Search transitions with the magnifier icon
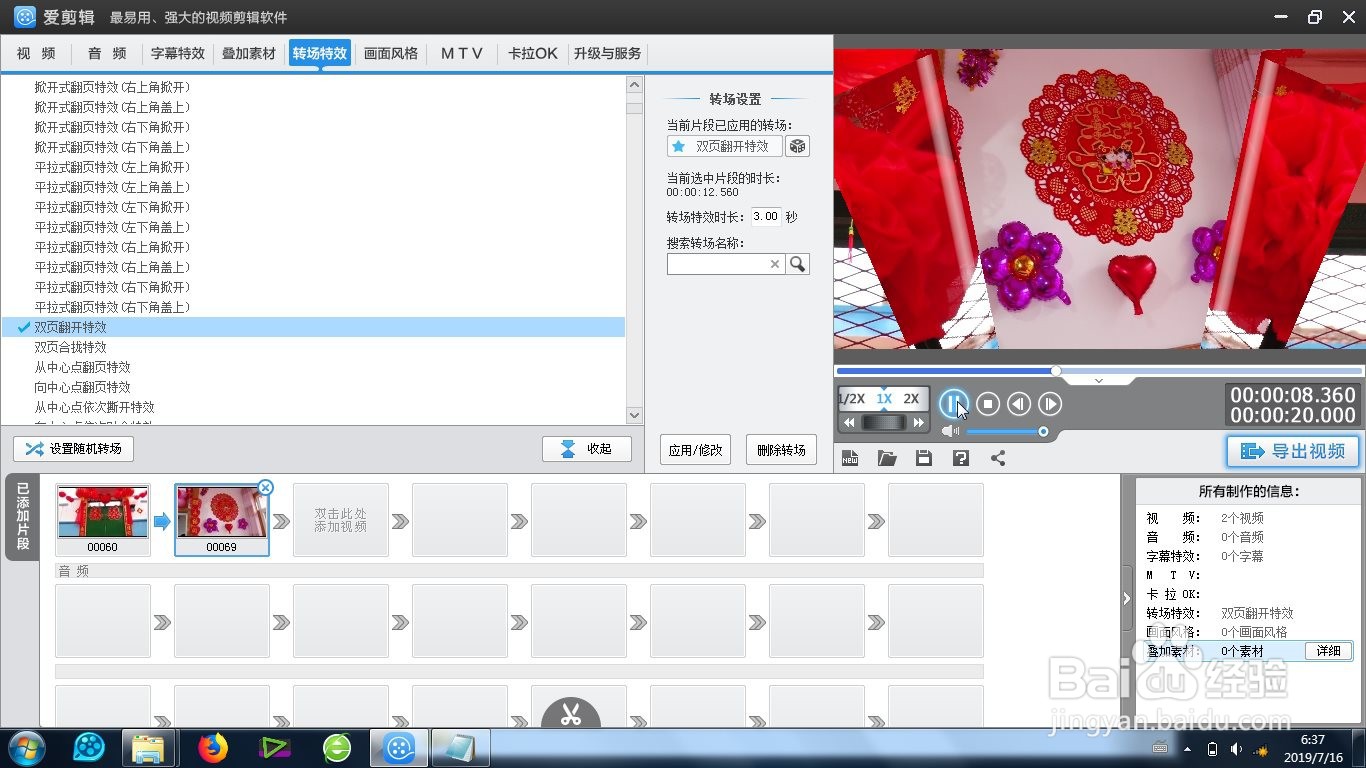The height and width of the screenshot is (768, 1366). tap(797, 264)
